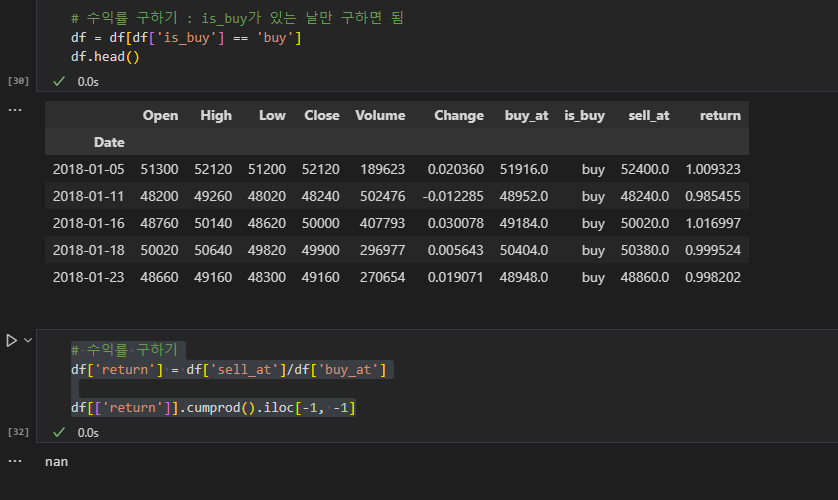Click the nan output text

click(56, 462)
